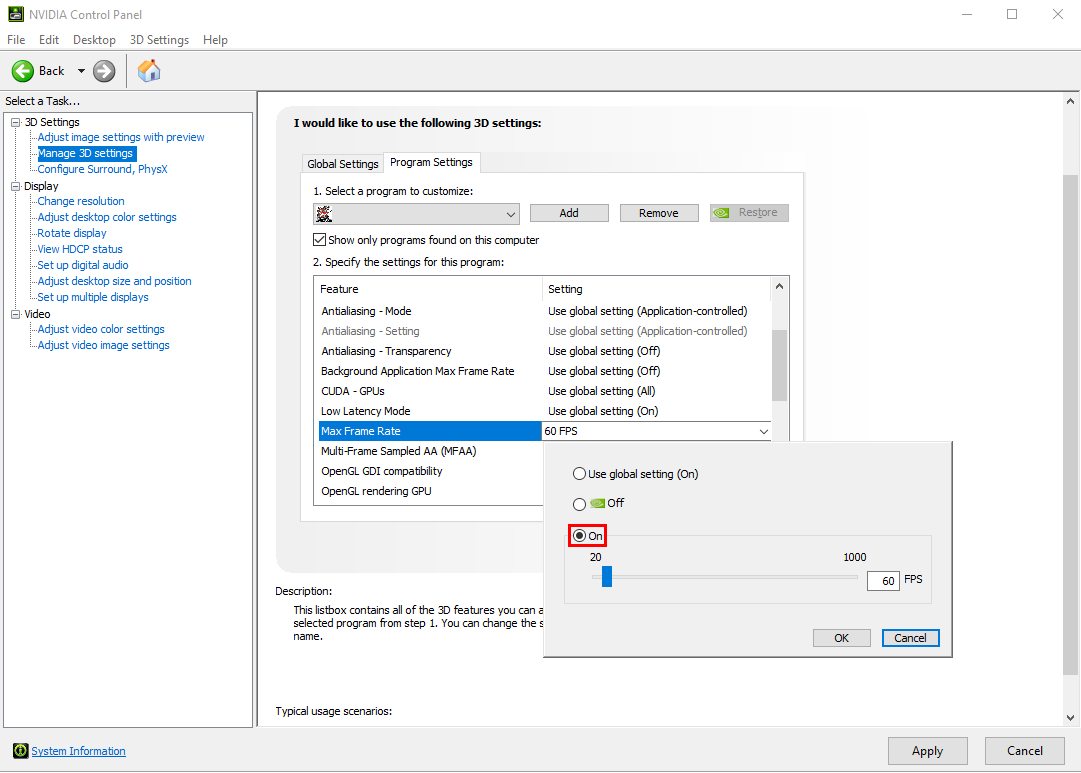Uncheck Show only programs found on this computer
Screen dimensions: 1081x773
coord(320,240)
